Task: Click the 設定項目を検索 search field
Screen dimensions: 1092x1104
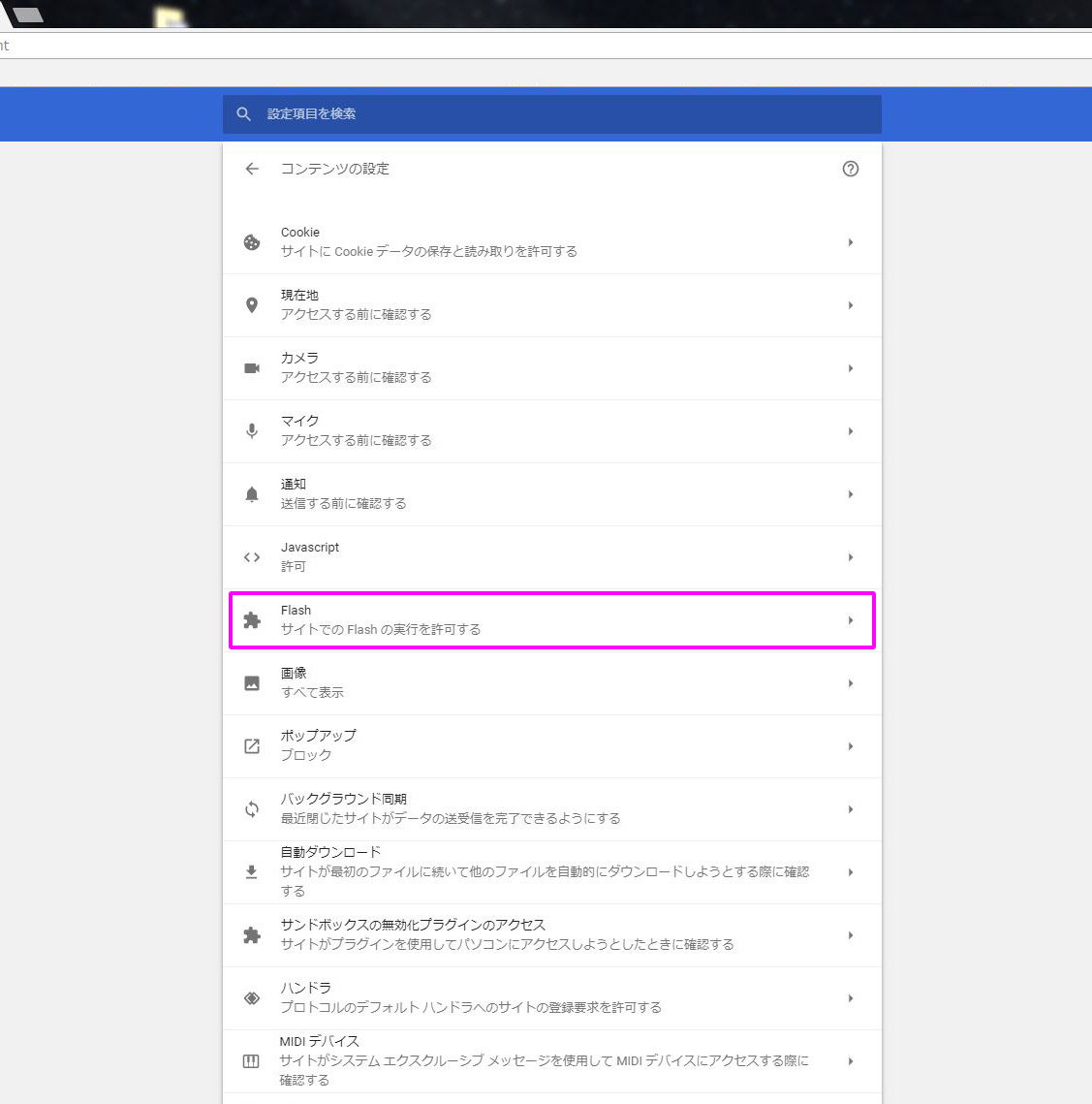Action: point(552,114)
